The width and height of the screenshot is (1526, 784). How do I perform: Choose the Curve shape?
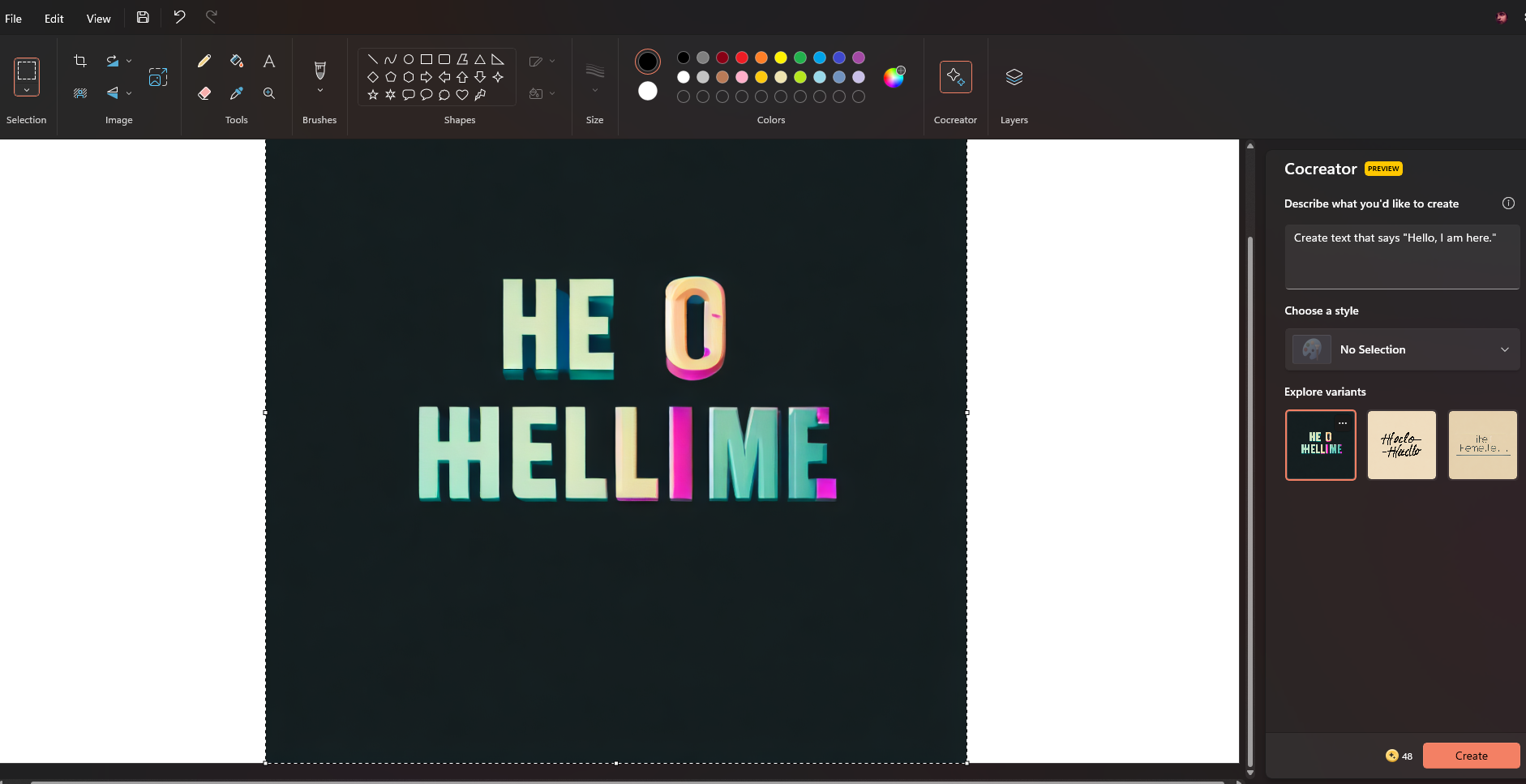tap(391, 59)
